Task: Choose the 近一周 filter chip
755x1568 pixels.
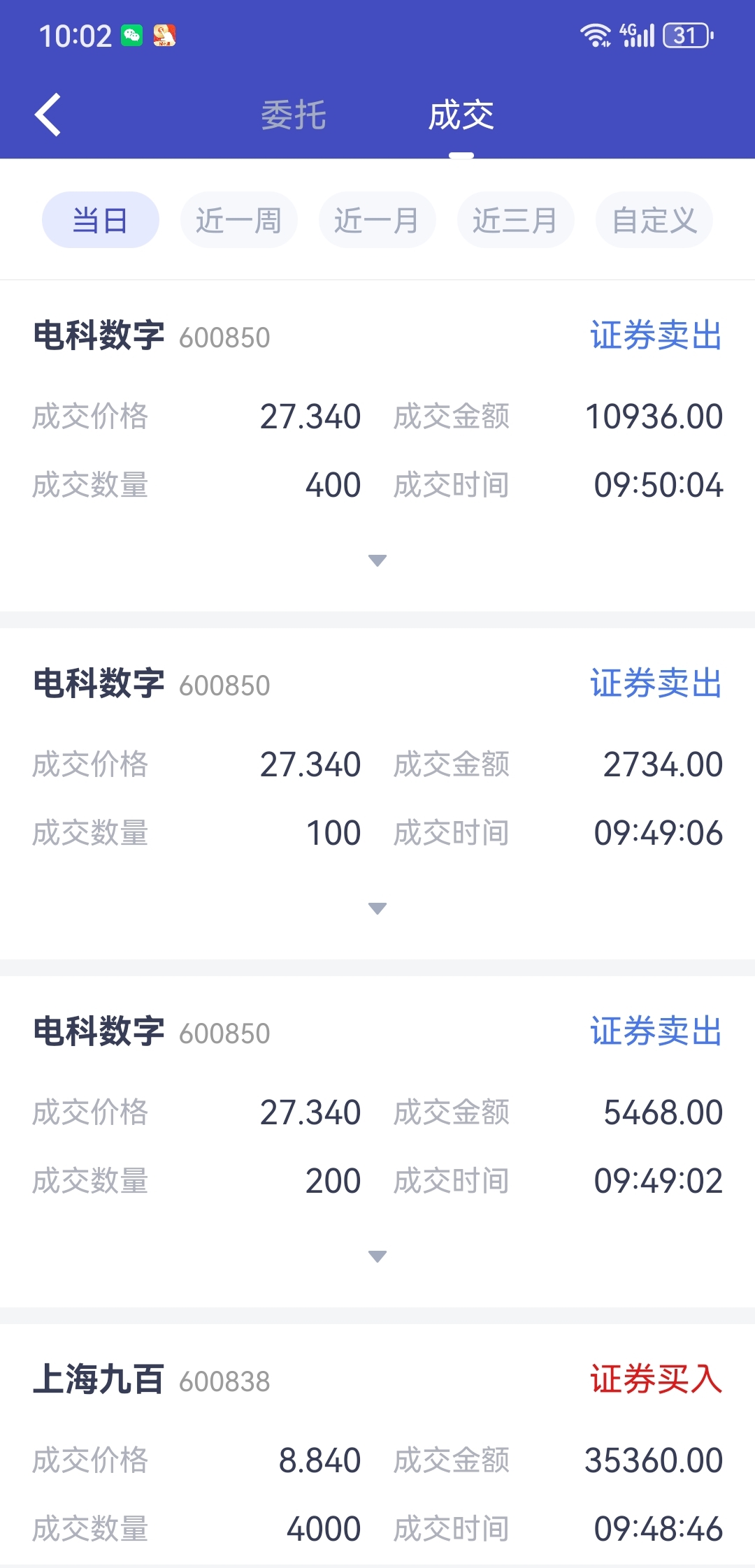Action: (x=239, y=220)
